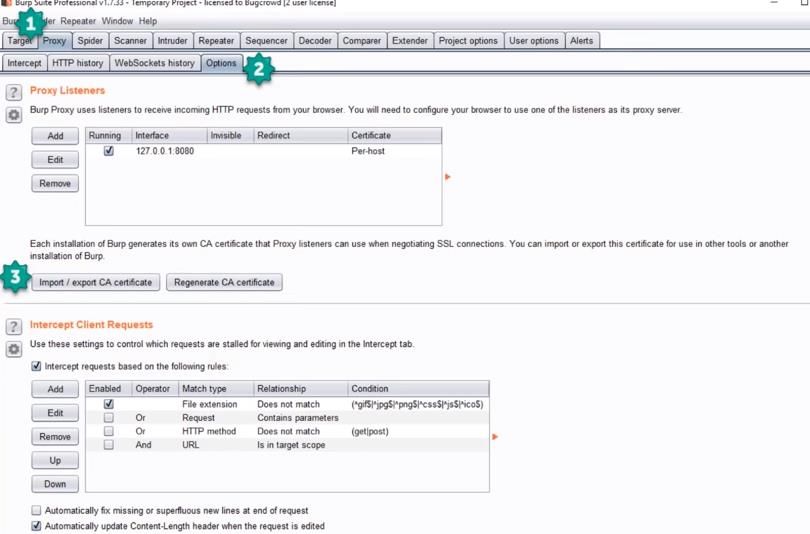Select the 'Is in target scope' cell
This screenshot has height=534, width=810.
tap(291, 444)
